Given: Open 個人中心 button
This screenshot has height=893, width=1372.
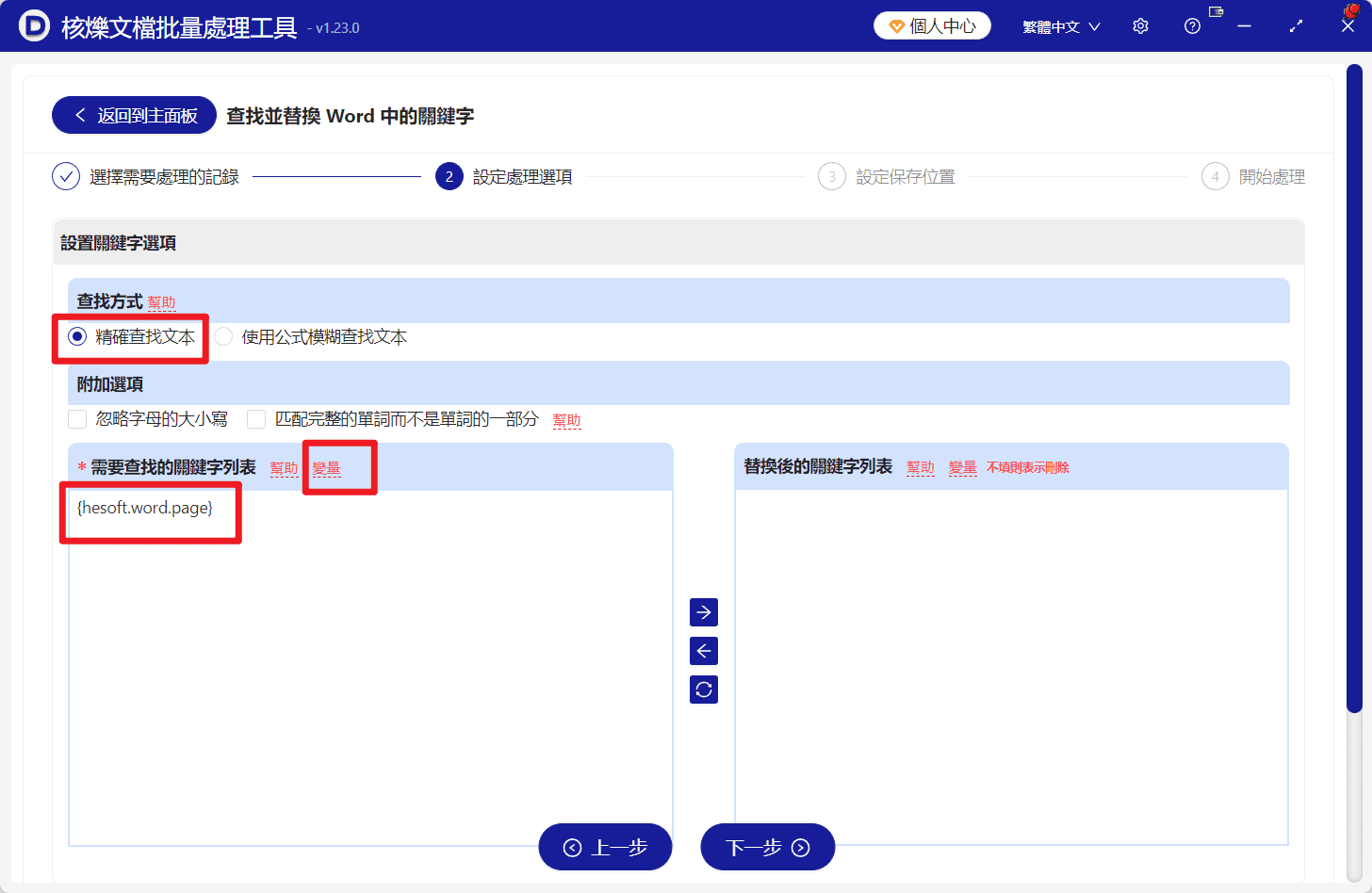Looking at the screenshot, I should coord(932,25).
